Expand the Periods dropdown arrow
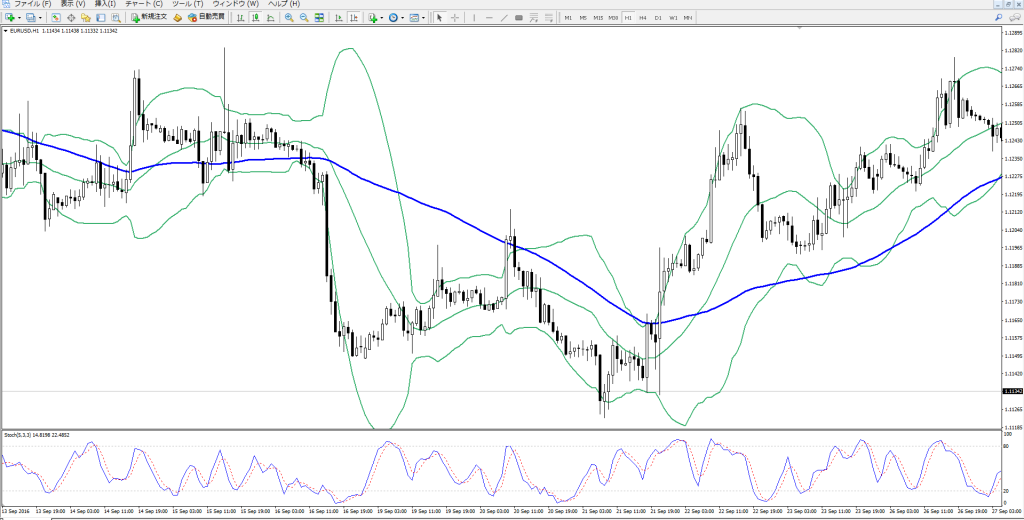This screenshot has width=1024, height=520. tap(403, 18)
